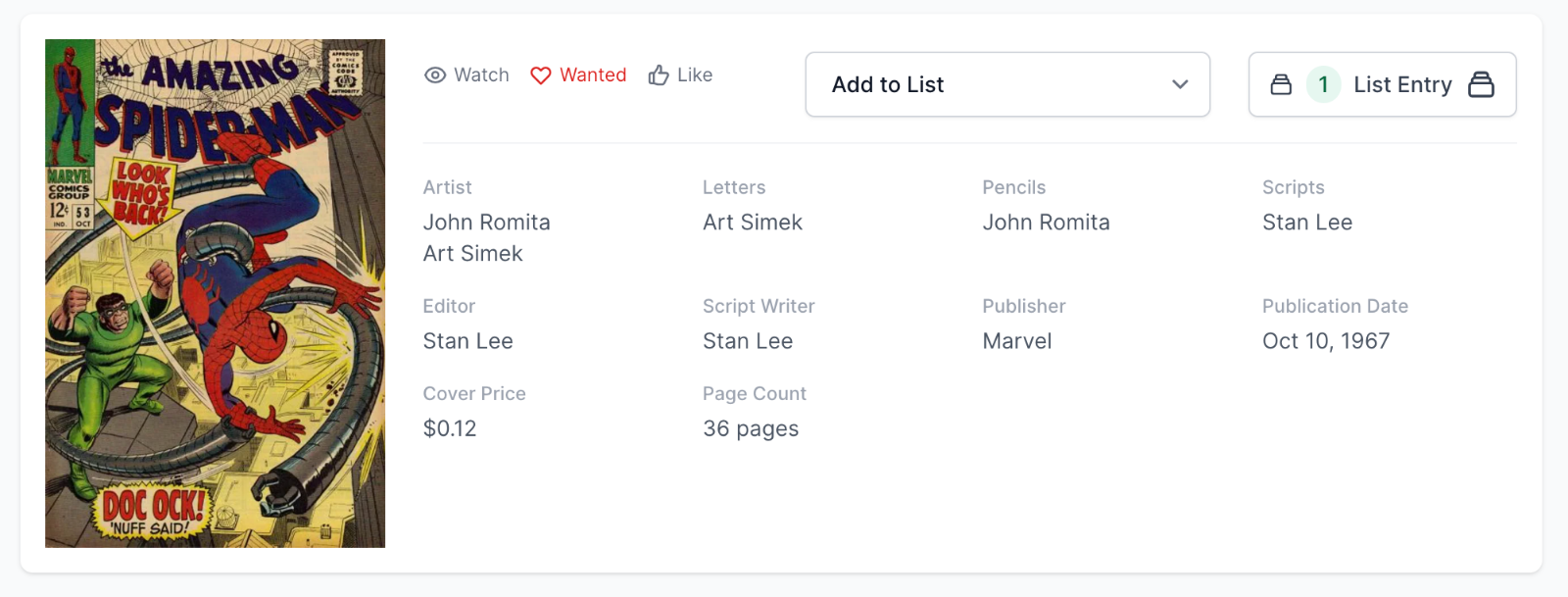The width and height of the screenshot is (1568, 597).
Task: Toggle the Like text label
Action: pyautogui.click(x=695, y=75)
